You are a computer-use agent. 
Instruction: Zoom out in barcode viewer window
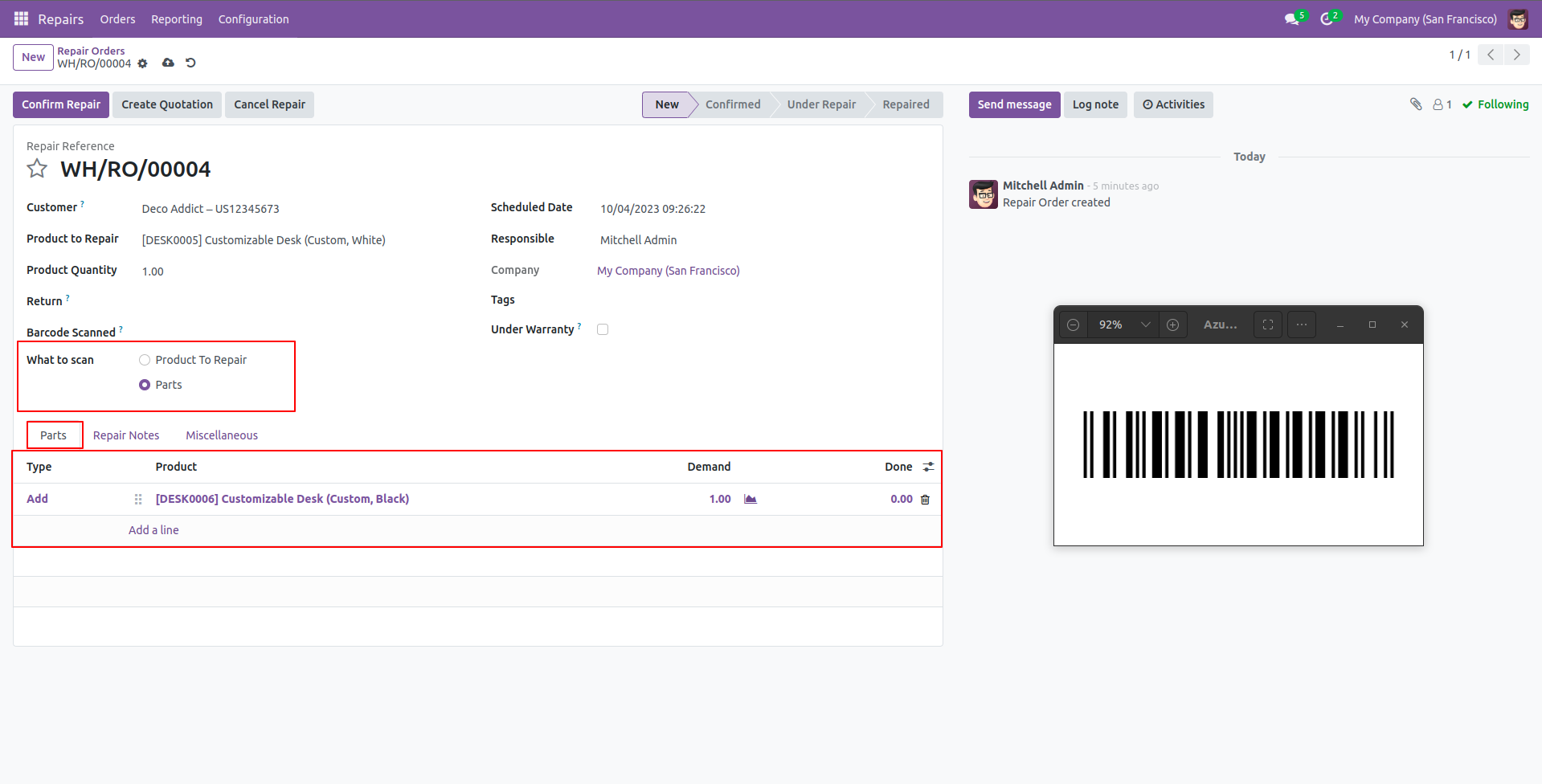coord(1073,325)
